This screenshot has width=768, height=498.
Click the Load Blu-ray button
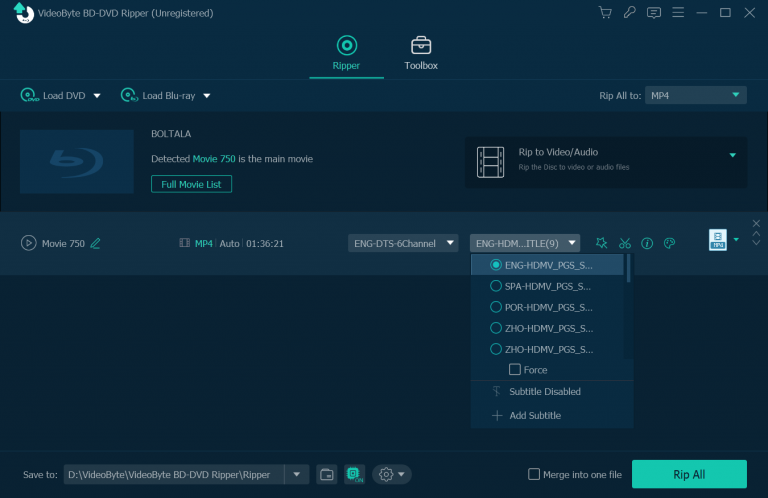click(158, 95)
